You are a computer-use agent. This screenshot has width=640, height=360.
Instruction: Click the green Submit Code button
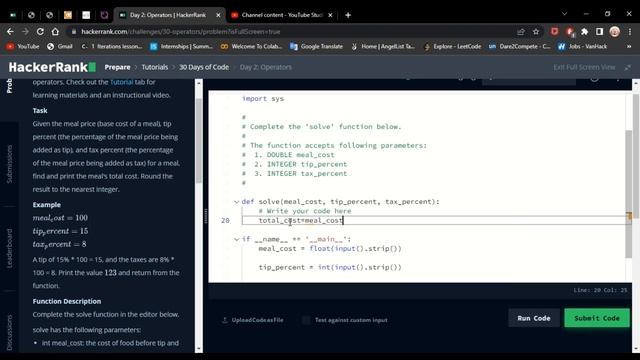click(597, 318)
